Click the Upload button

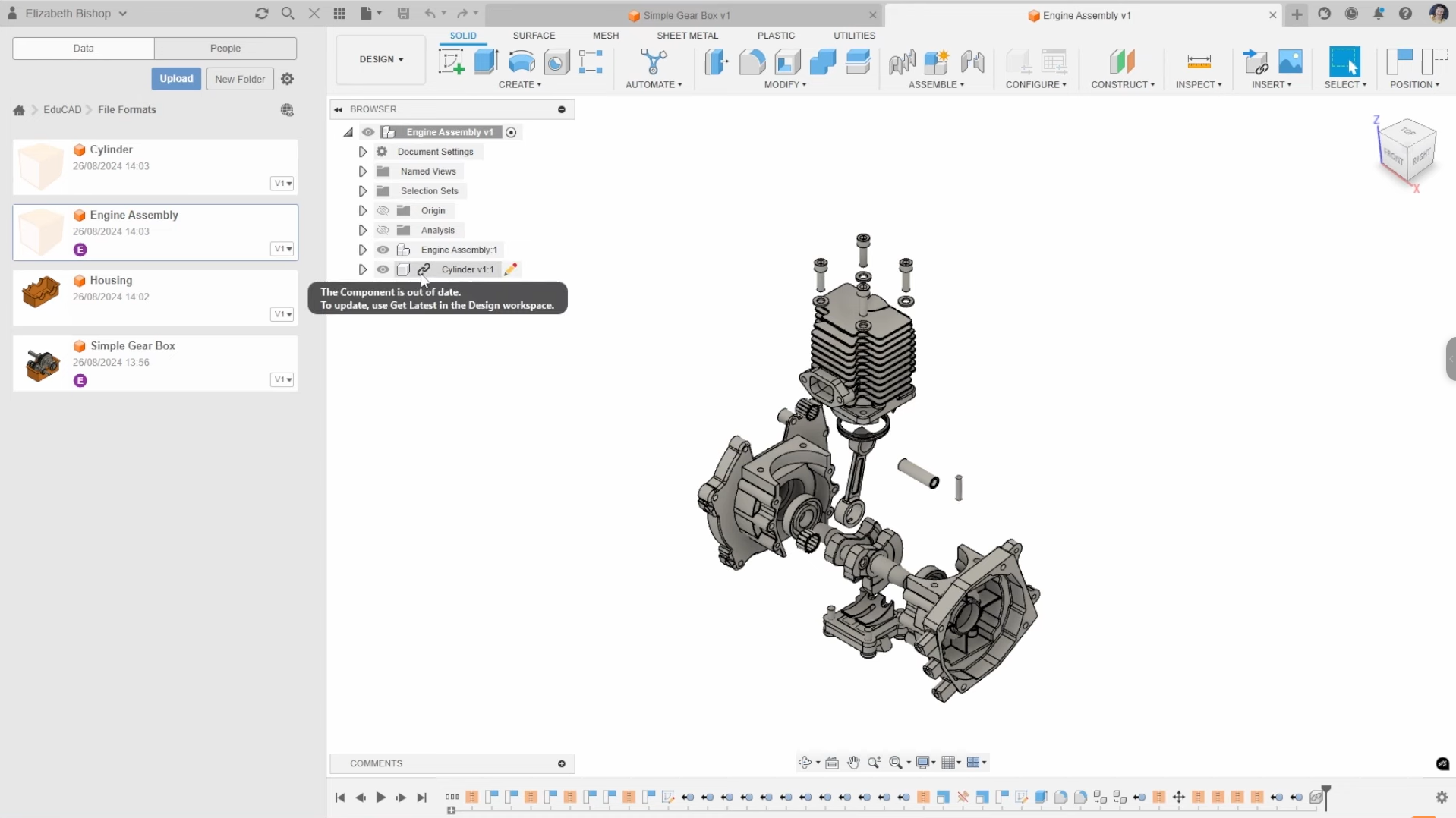coord(176,79)
